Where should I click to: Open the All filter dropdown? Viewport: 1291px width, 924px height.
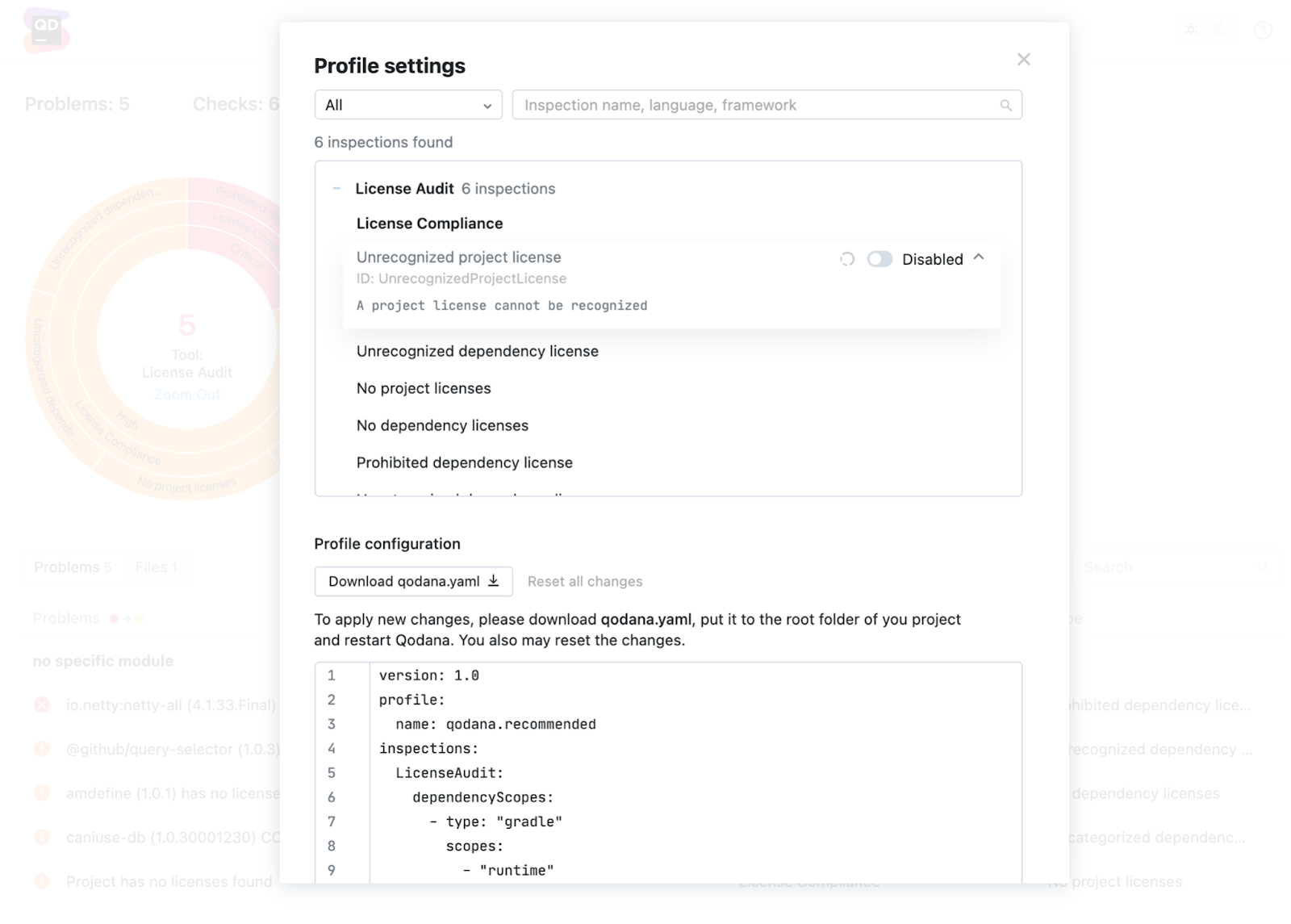click(x=407, y=105)
